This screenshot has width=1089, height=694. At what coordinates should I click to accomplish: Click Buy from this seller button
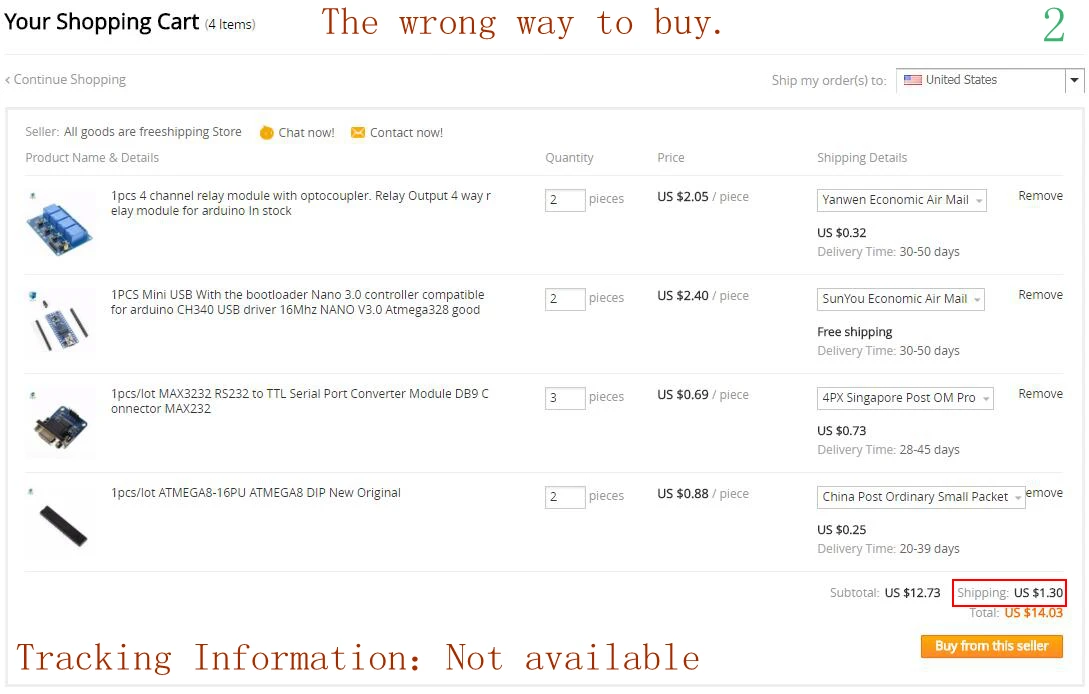click(x=992, y=646)
